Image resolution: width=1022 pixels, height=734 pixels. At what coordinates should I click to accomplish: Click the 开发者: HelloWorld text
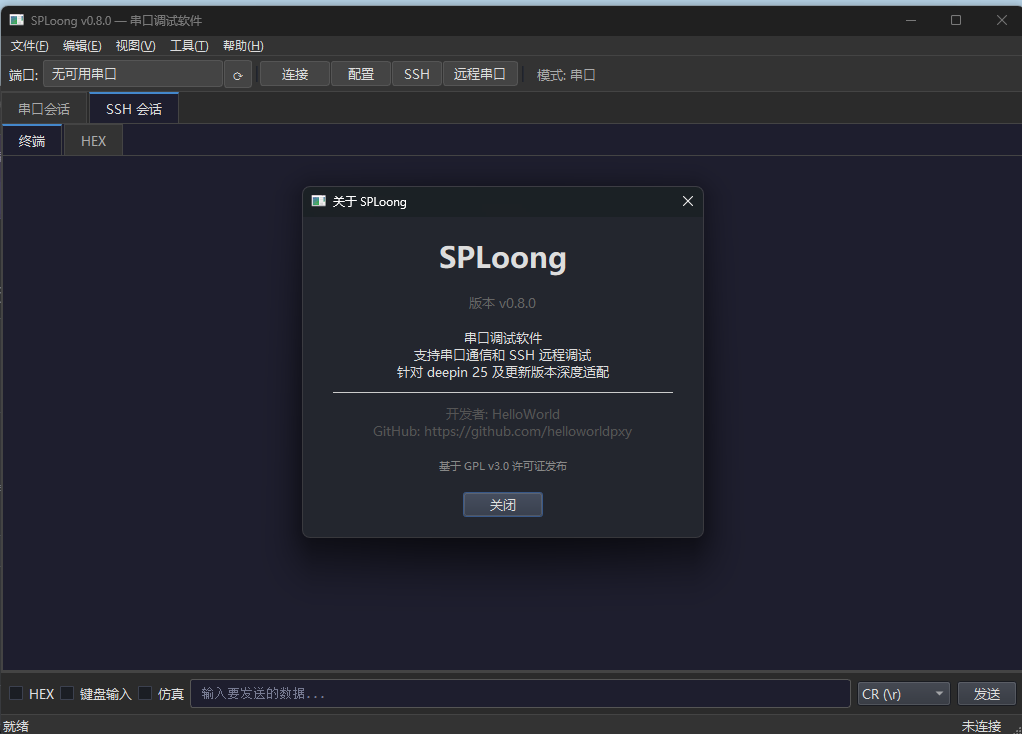pos(503,414)
